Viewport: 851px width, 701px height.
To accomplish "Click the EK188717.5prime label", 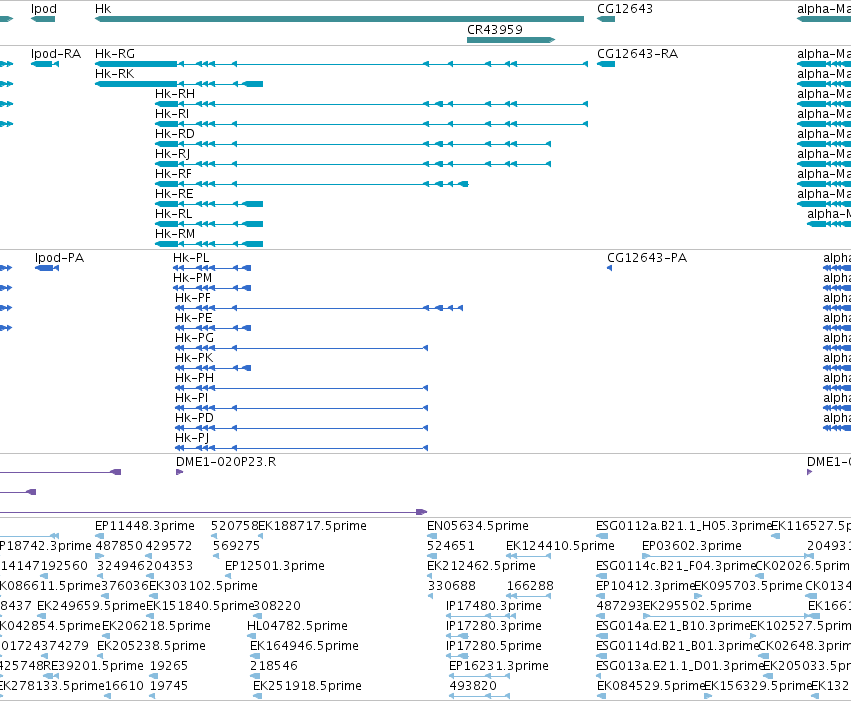I will coord(313,526).
